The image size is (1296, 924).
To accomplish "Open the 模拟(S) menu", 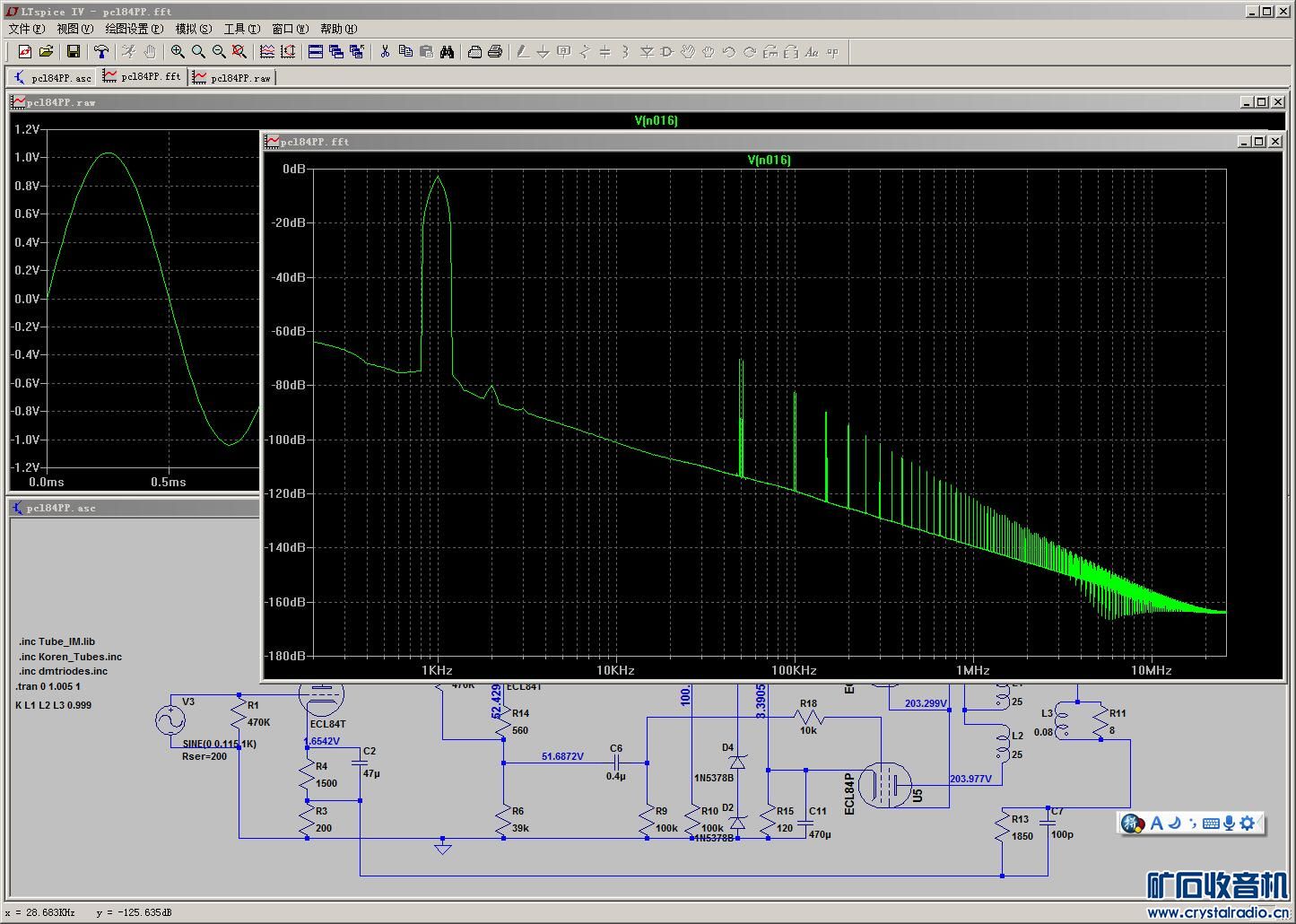I will [194, 29].
